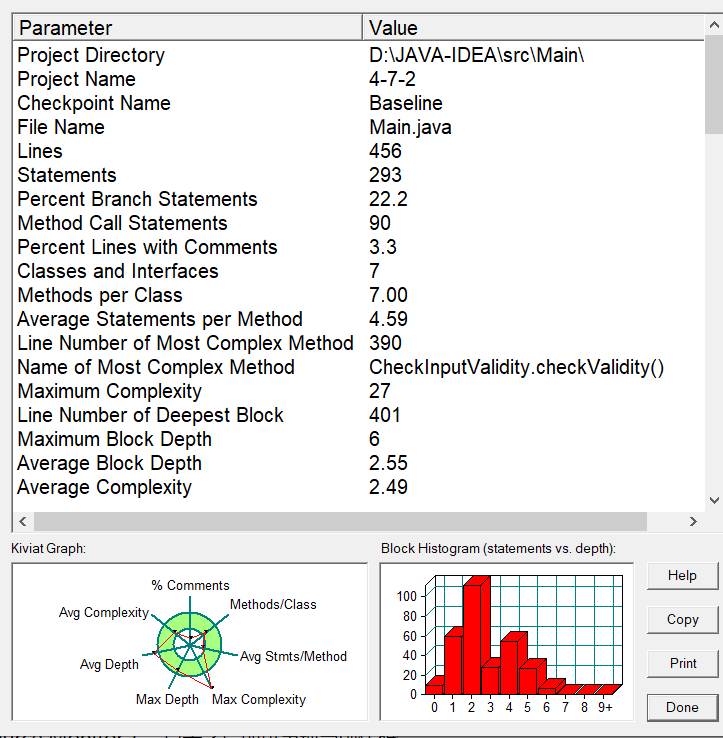The image size is (723, 738).
Task: Select Percent Branch Statements row
Action: coord(359,199)
